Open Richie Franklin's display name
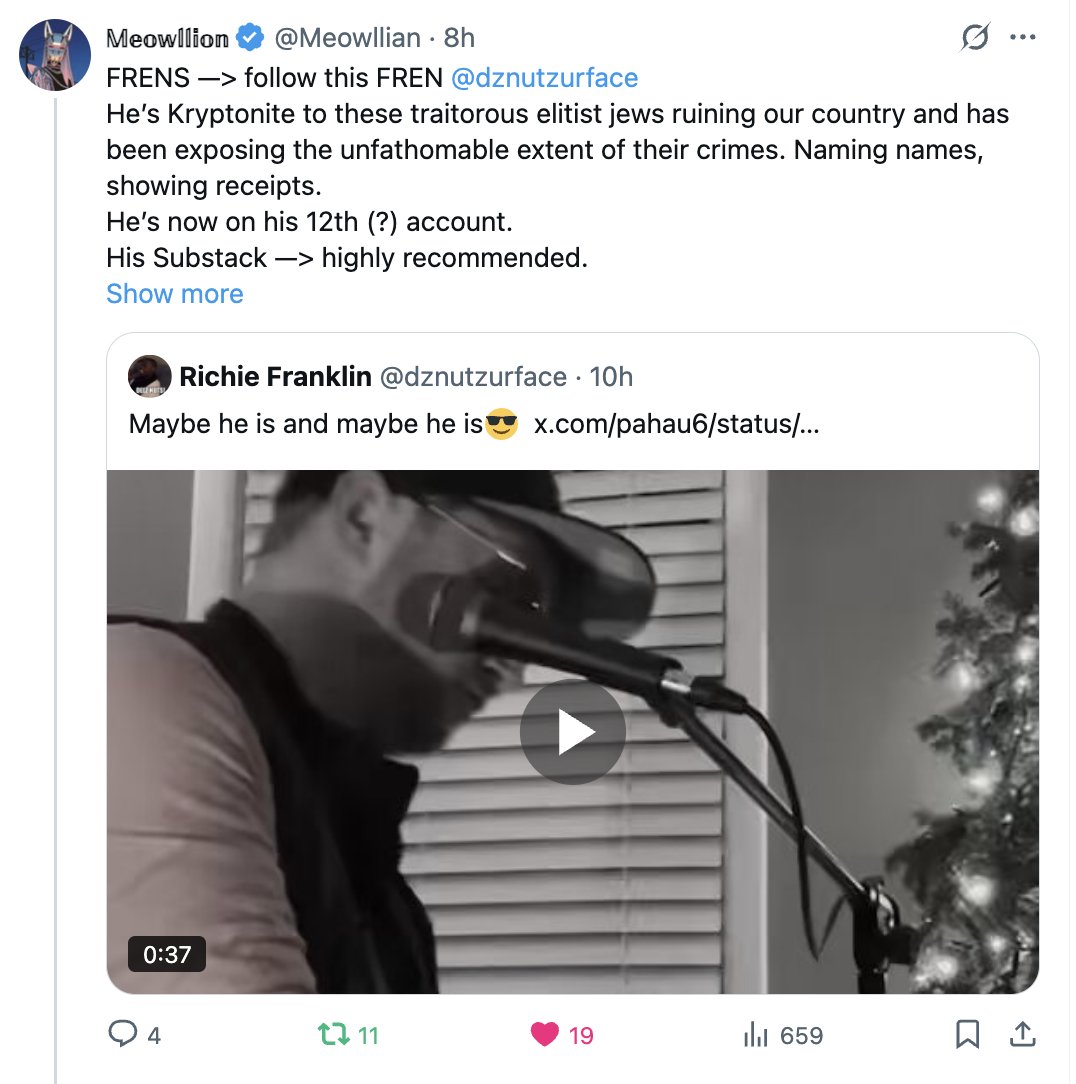This screenshot has height=1084, width=1076. [x=275, y=376]
